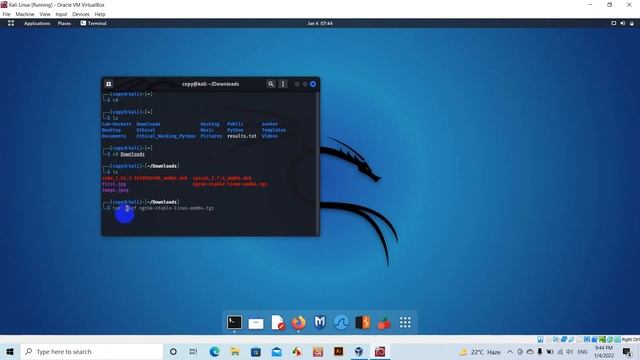Open the 9:44 PM clock and date

click(604, 351)
